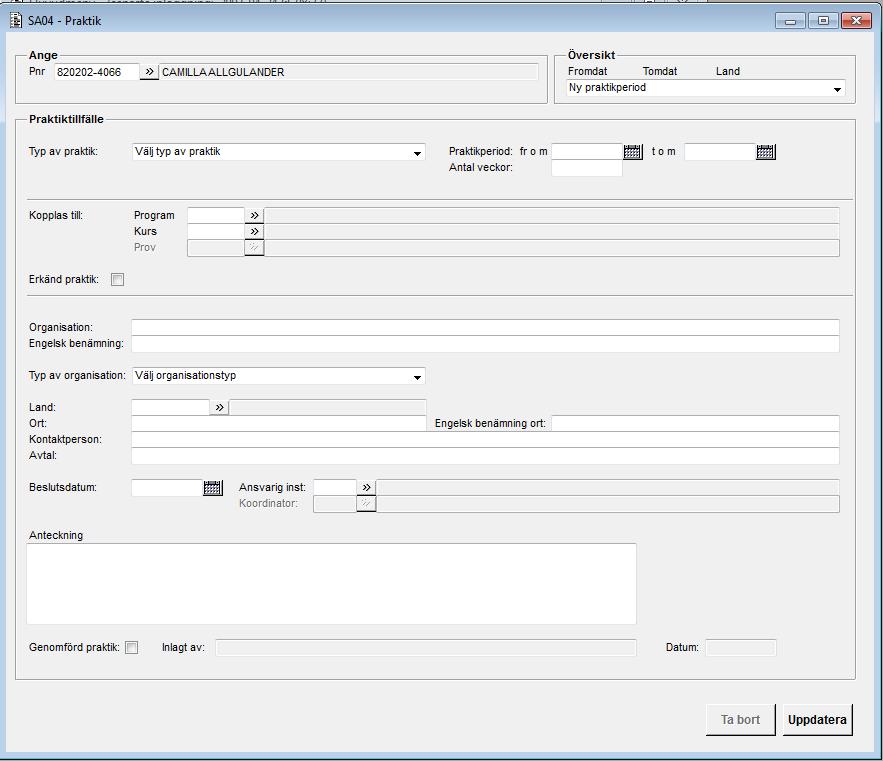Click the Program code field
883x761 pixels.
click(216, 215)
